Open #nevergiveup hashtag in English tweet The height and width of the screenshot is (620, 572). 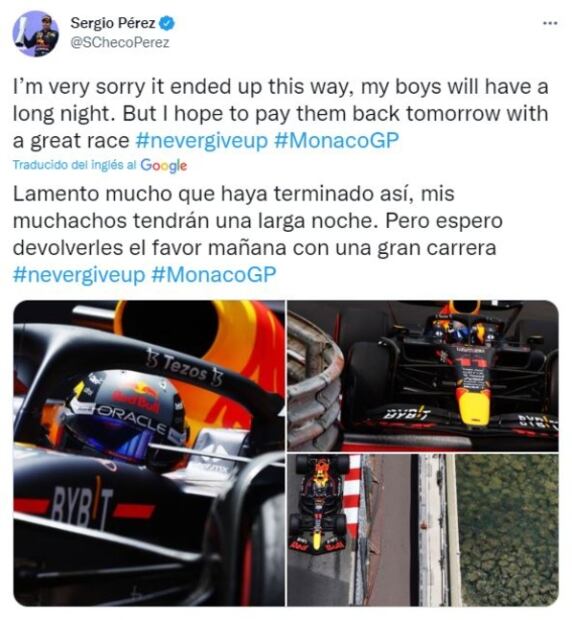[202, 141]
